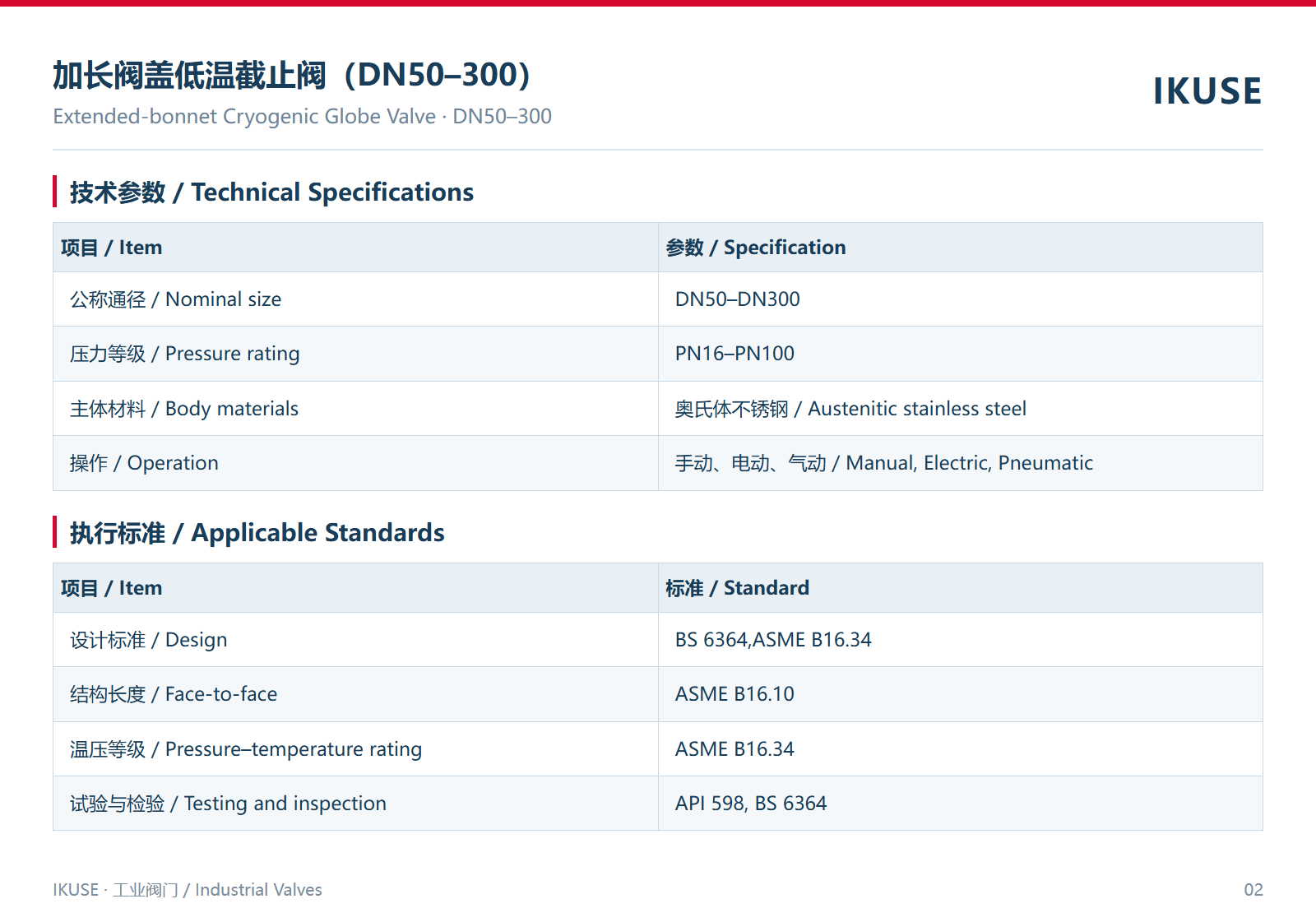This screenshot has height=922, width=1316.
Task: Click the Technical Specifications section heading
Action: point(271,192)
